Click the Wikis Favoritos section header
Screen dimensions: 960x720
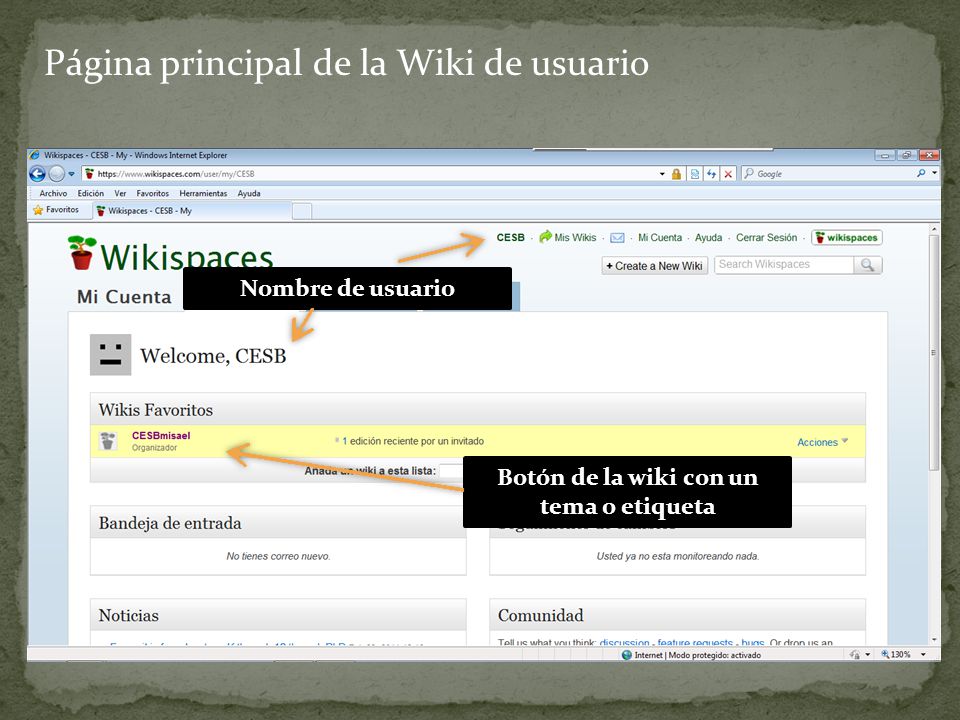pos(478,410)
